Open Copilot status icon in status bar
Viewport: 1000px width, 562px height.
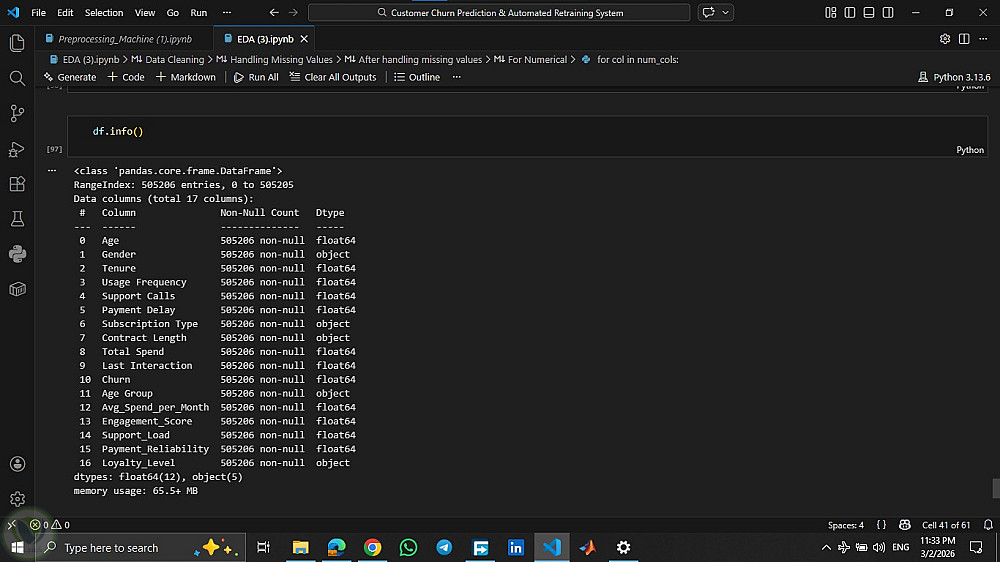pyautogui.click(x=904, y=525)
